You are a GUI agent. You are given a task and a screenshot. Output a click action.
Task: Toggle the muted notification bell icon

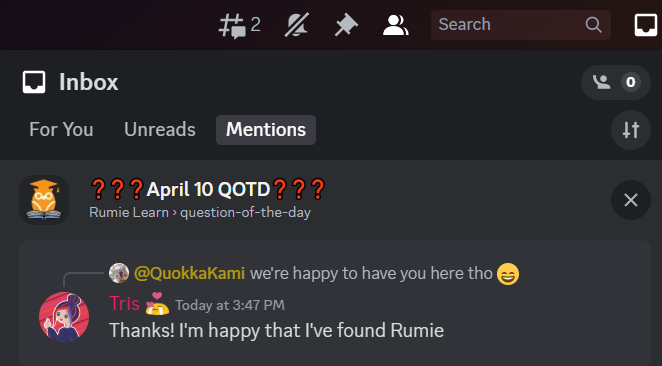pyautogui.click(x=296, y=25)
